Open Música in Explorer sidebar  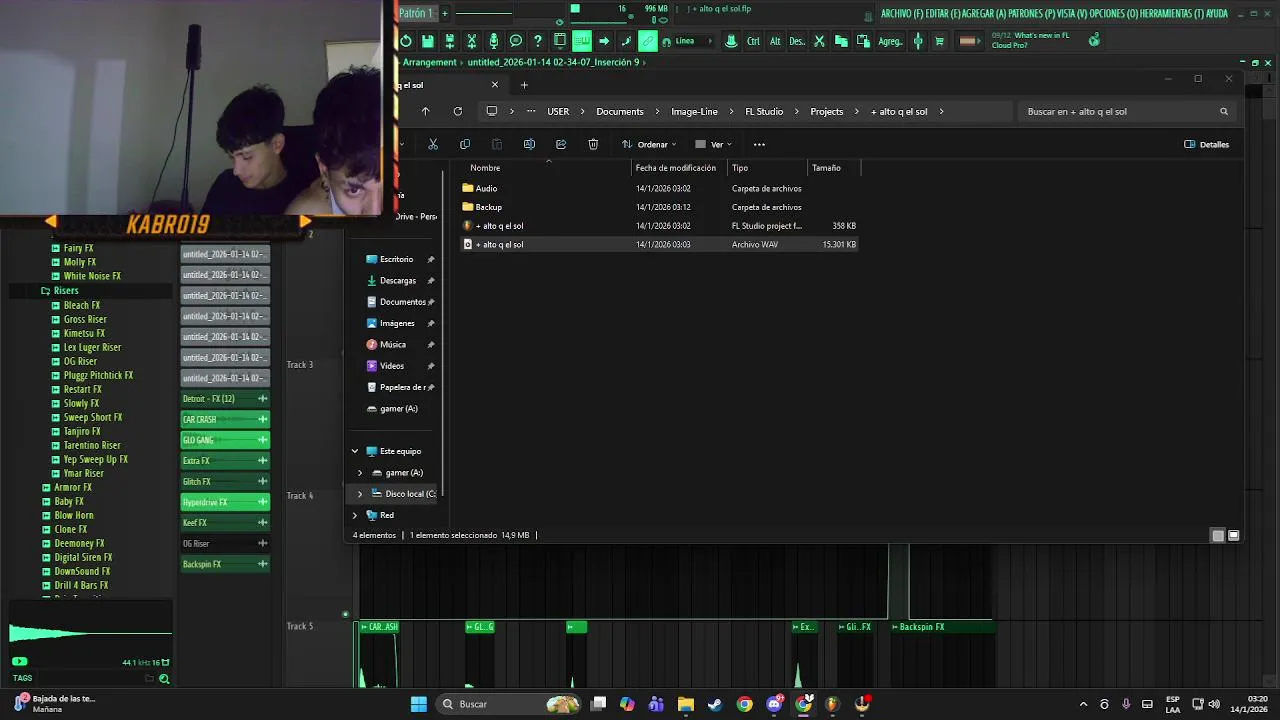(392, 344)
